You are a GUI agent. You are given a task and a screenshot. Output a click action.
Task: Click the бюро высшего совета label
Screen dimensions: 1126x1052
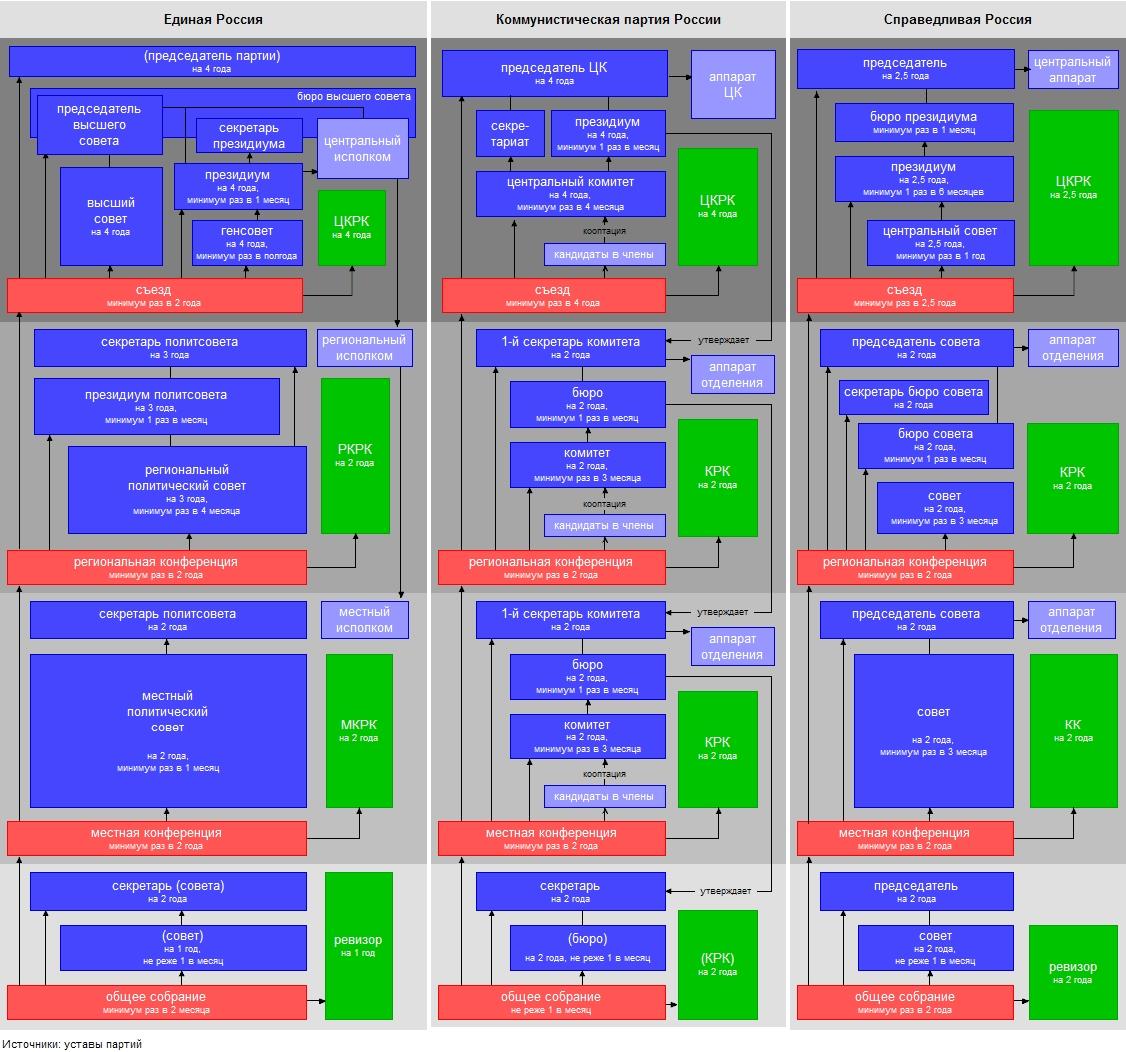click(x=353, y=96)
